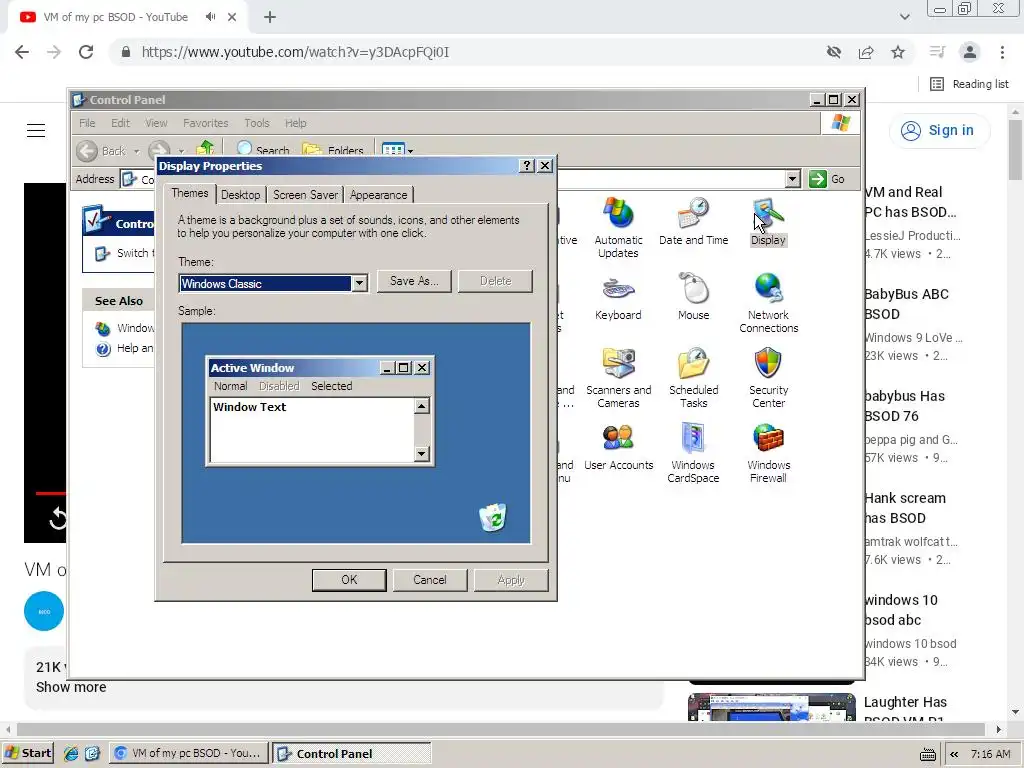
Task: Open the Display control panel icon
Action: pyautogui.click(x=768, y=222)
